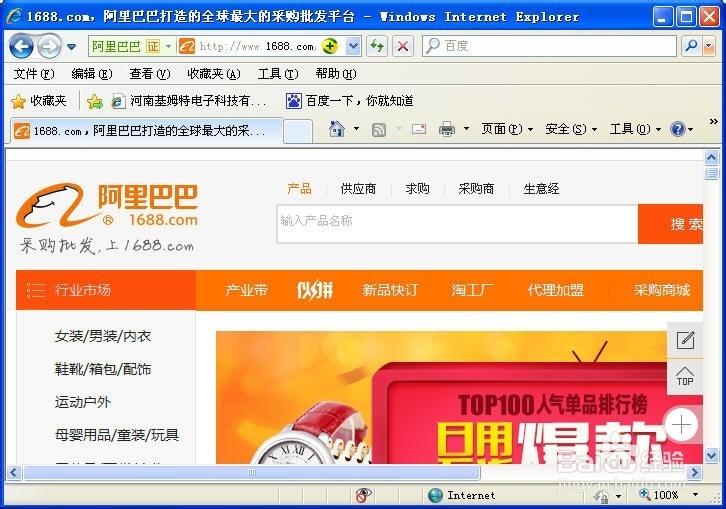Open the 100% zoom level control

pos(669,495)
